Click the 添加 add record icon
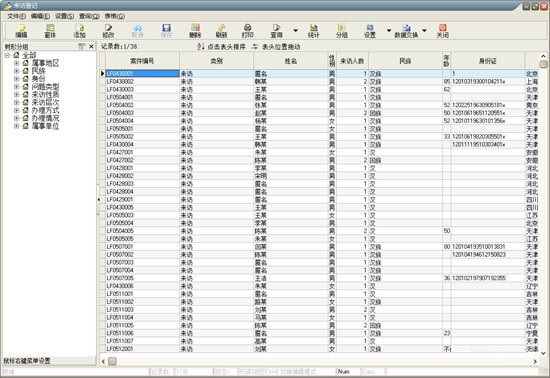The width and height of the screenshot is (550, 378). point(79,31)
